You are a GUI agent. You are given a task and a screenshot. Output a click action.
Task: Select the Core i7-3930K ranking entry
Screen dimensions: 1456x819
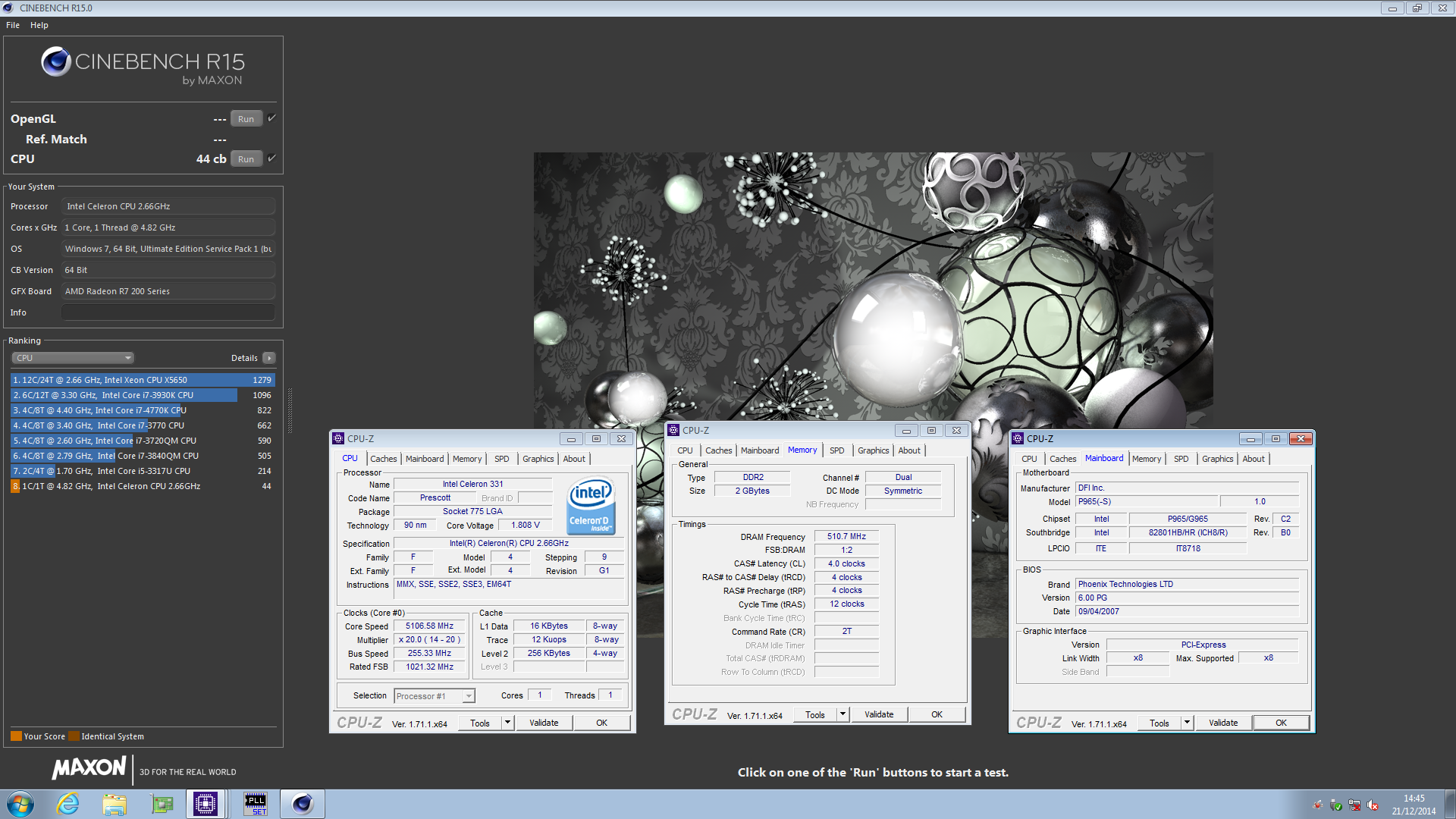143,395
